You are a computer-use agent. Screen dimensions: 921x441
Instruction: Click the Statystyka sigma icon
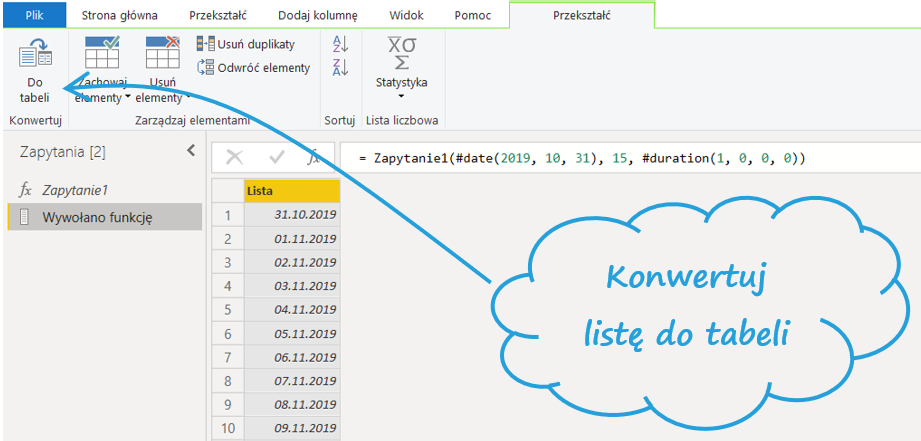coord(401,52)
